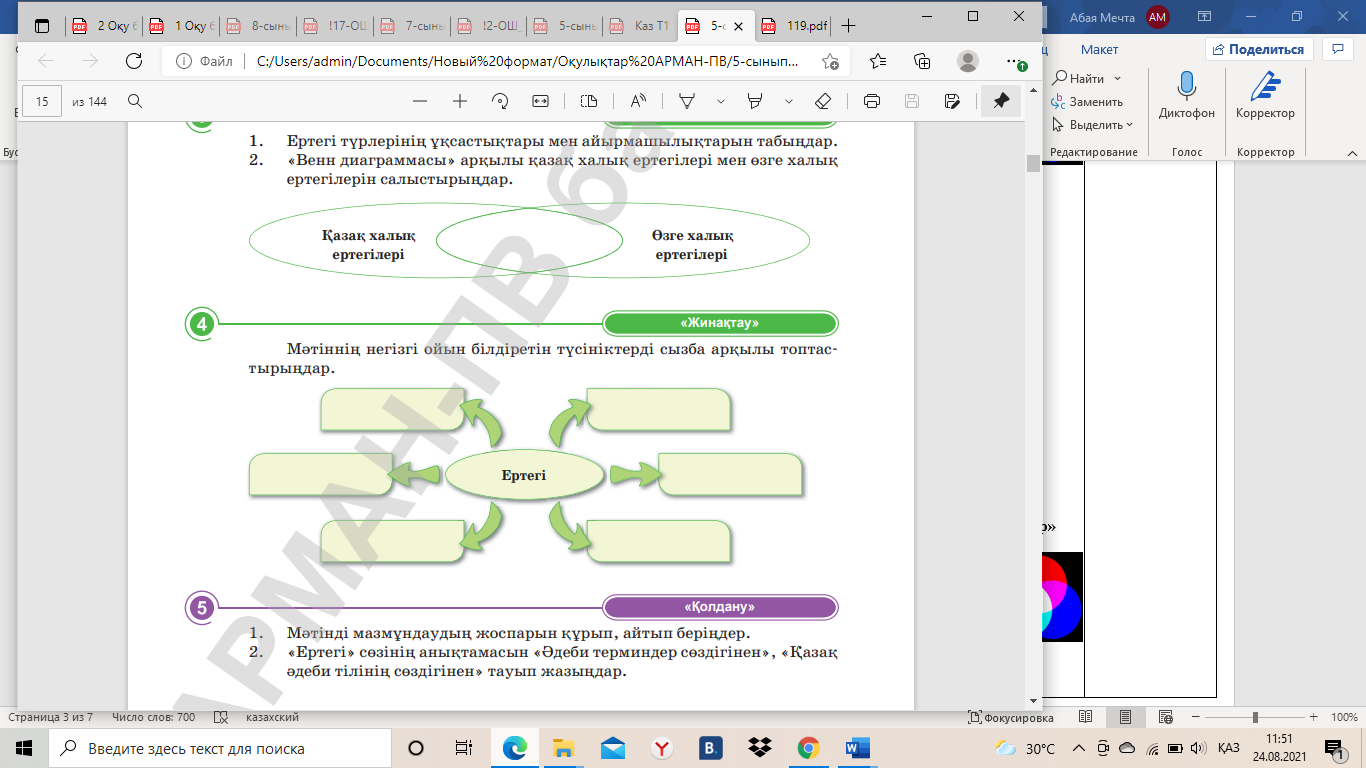Click the Read aloud icon
The width and height of the screenshot is (1366, 768).
point(637,101)
